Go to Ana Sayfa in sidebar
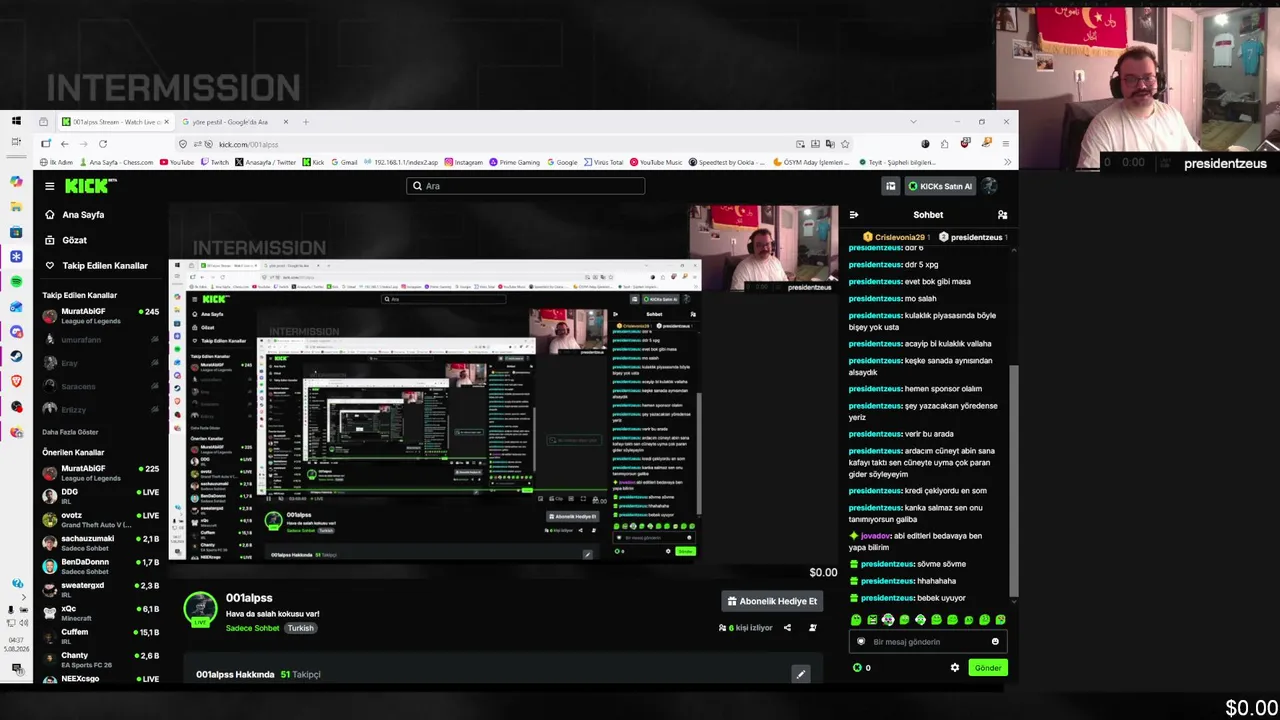The width and height of the screenshot is (1280, 720). tap(83, 215)
